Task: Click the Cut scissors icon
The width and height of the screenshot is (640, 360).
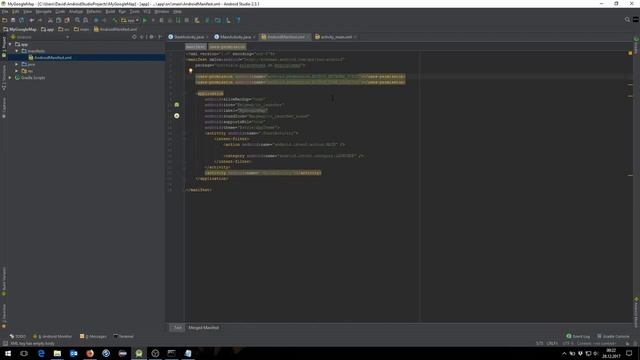Action: tap(50, 20)
